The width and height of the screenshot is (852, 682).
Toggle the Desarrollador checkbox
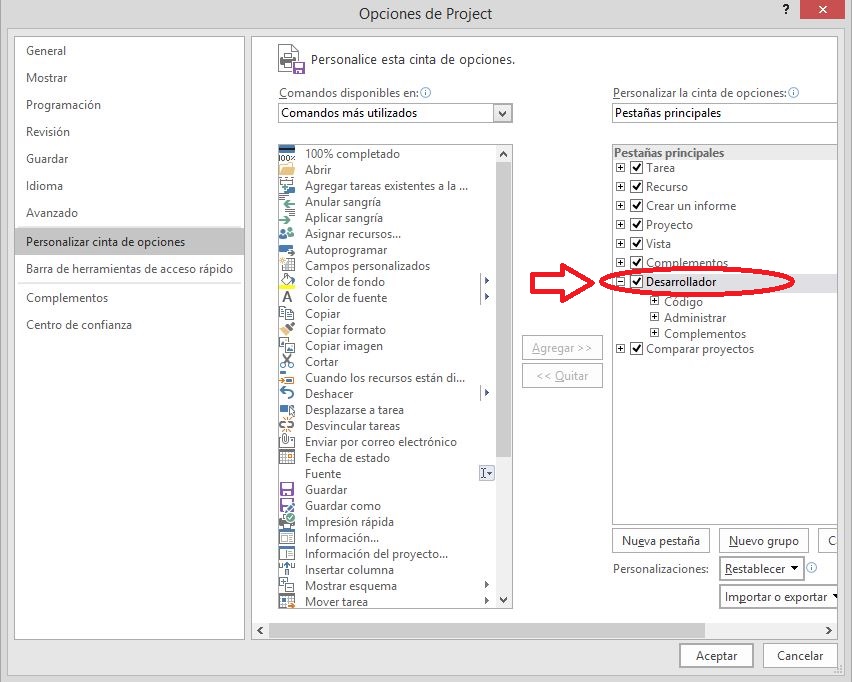tap(636, 281)
